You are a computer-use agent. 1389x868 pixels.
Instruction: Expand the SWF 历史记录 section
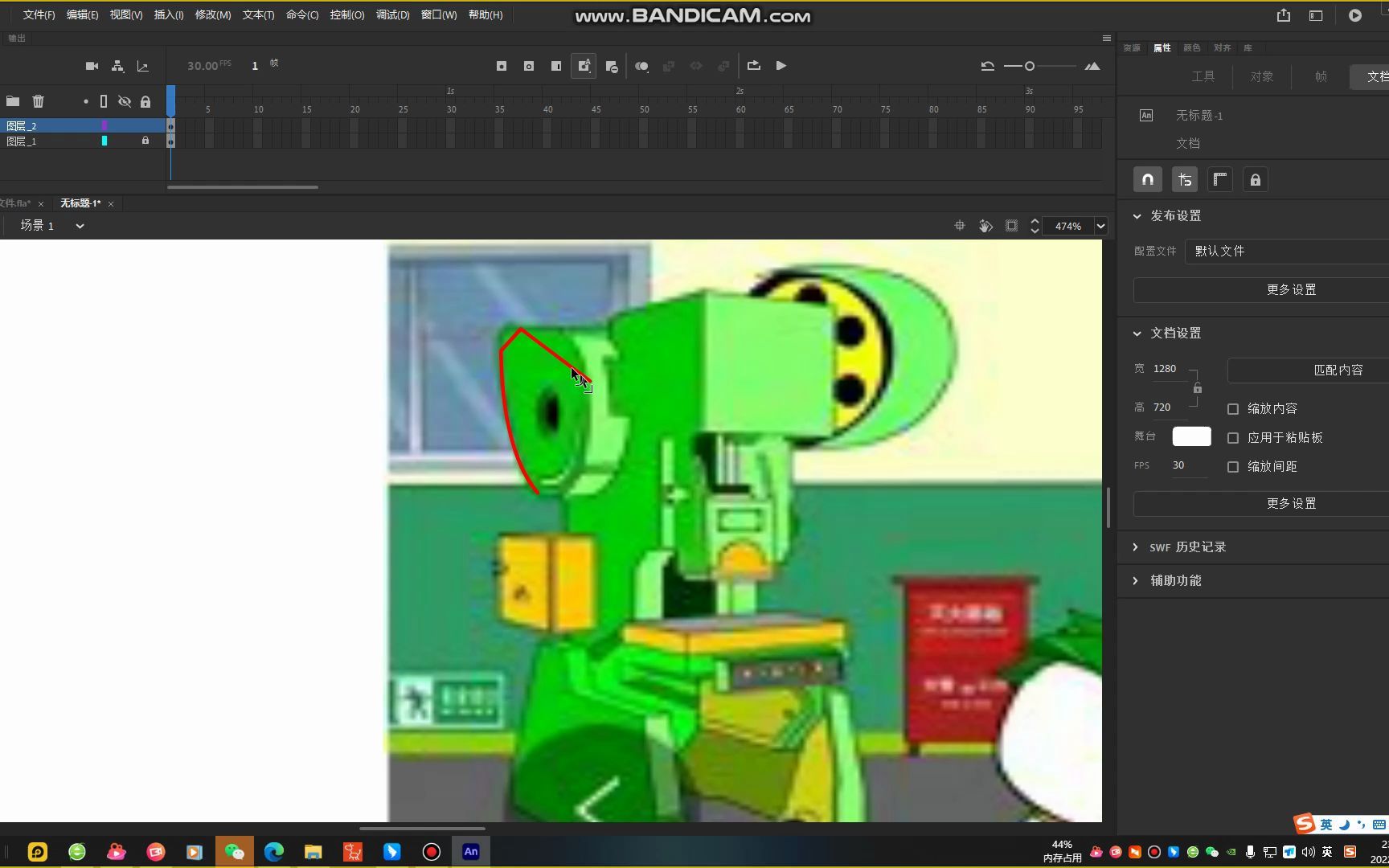point(1136,547)
